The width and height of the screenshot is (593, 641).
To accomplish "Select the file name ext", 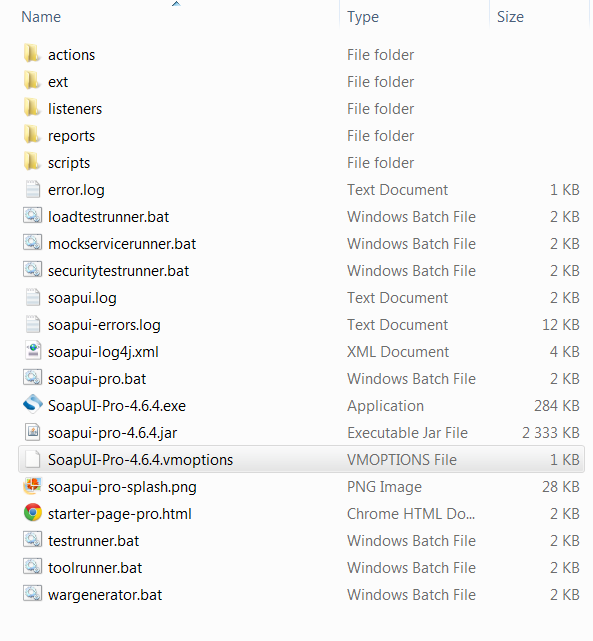I will coord(58,82).
